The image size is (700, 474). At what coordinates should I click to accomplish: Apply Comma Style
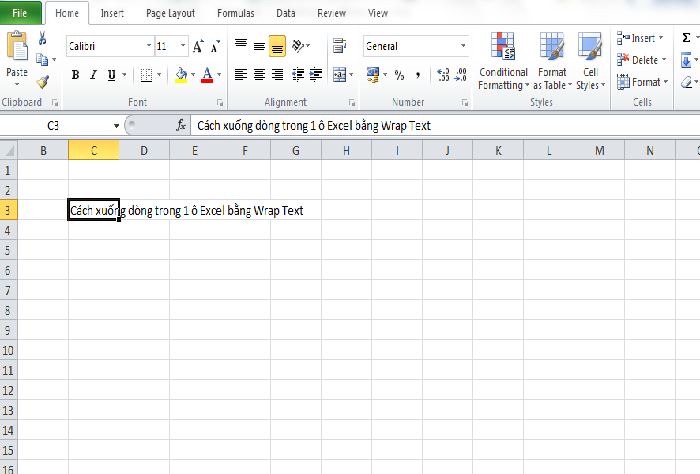point(417,75)
